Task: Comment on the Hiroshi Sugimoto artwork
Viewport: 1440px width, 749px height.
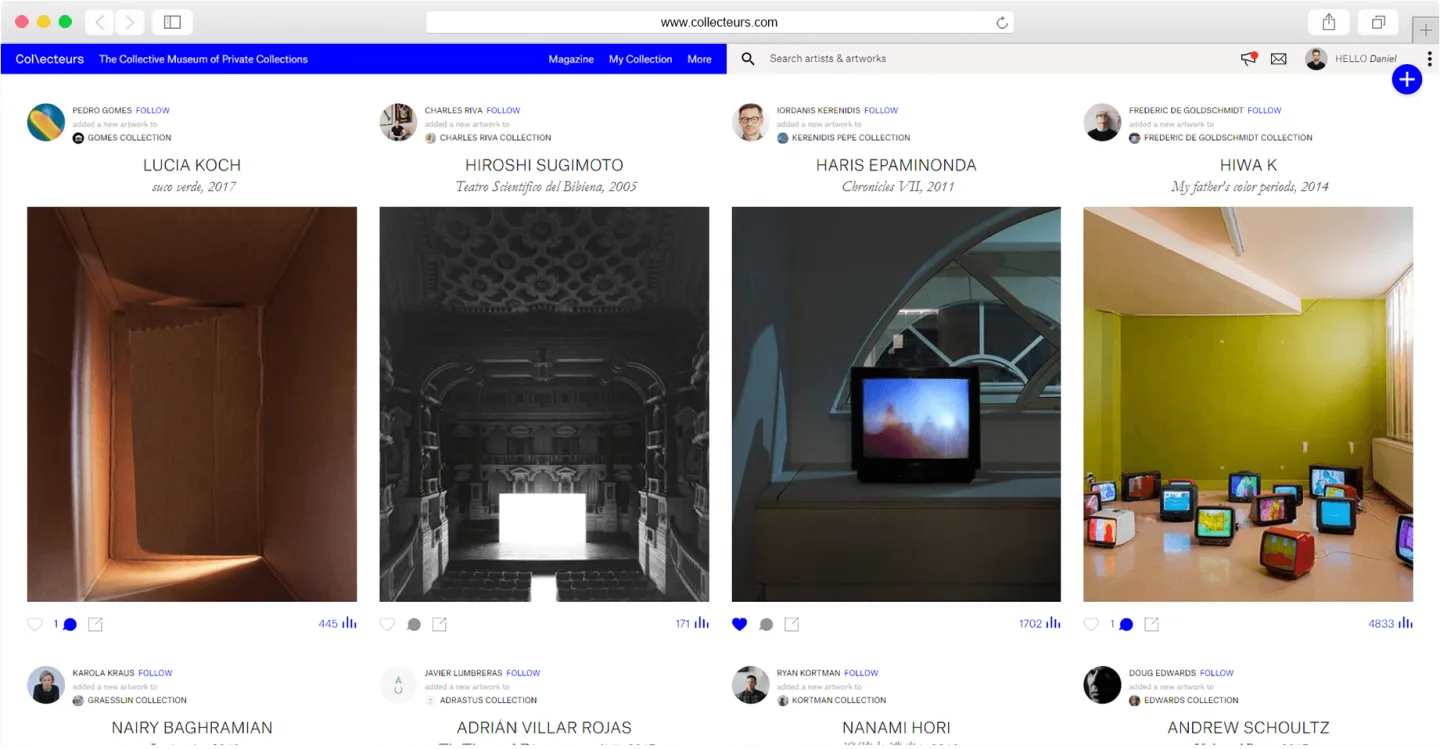Action: [414, 624]
